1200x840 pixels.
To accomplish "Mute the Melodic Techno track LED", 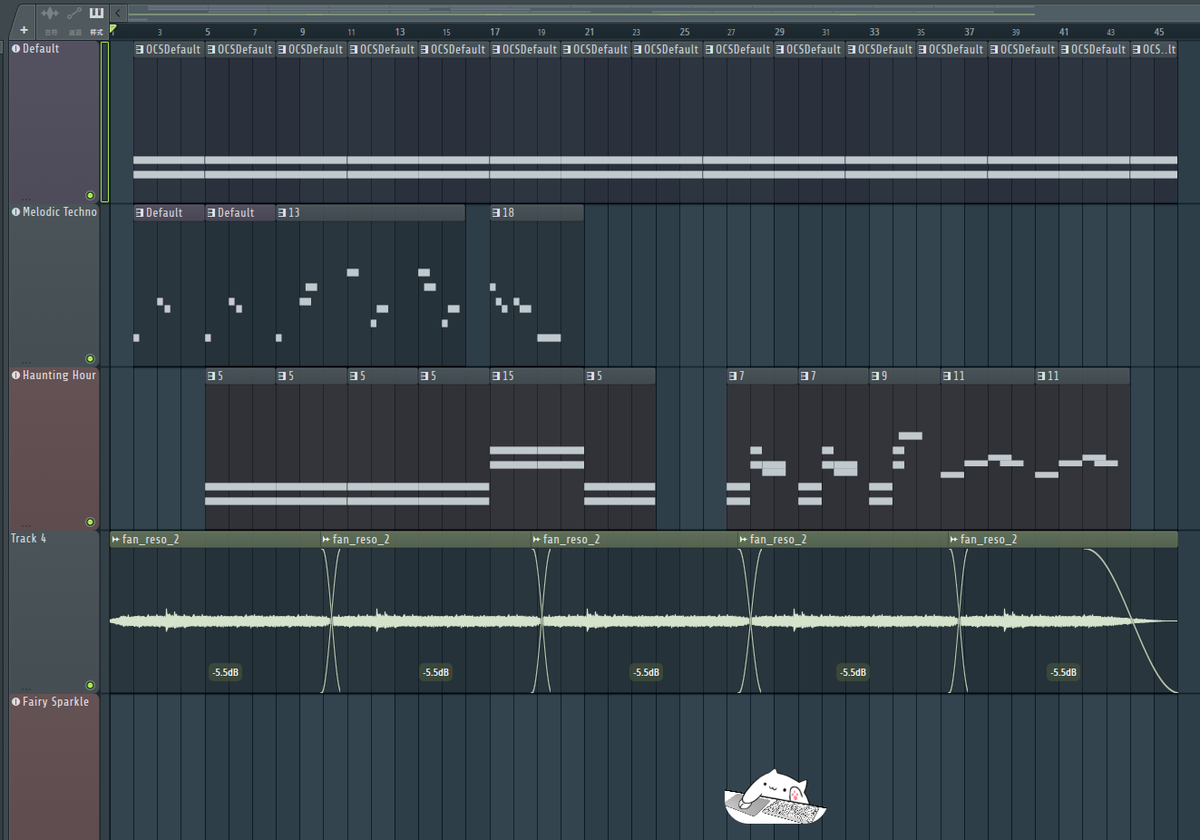I will click(x=90, y=358).
